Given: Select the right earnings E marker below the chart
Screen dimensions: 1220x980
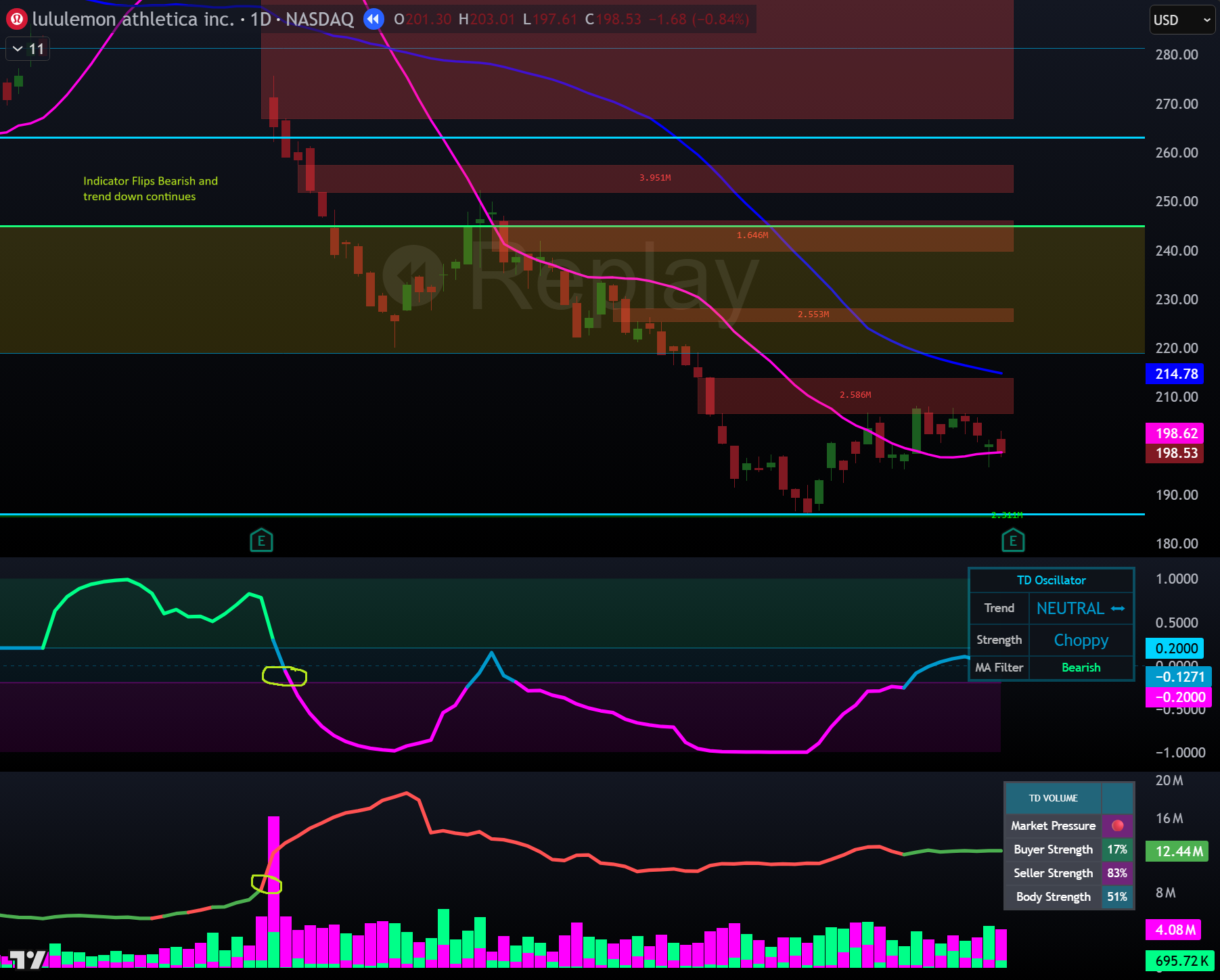Looking at the screenshot, I should pyautogui.click(x=1013, y=540).
